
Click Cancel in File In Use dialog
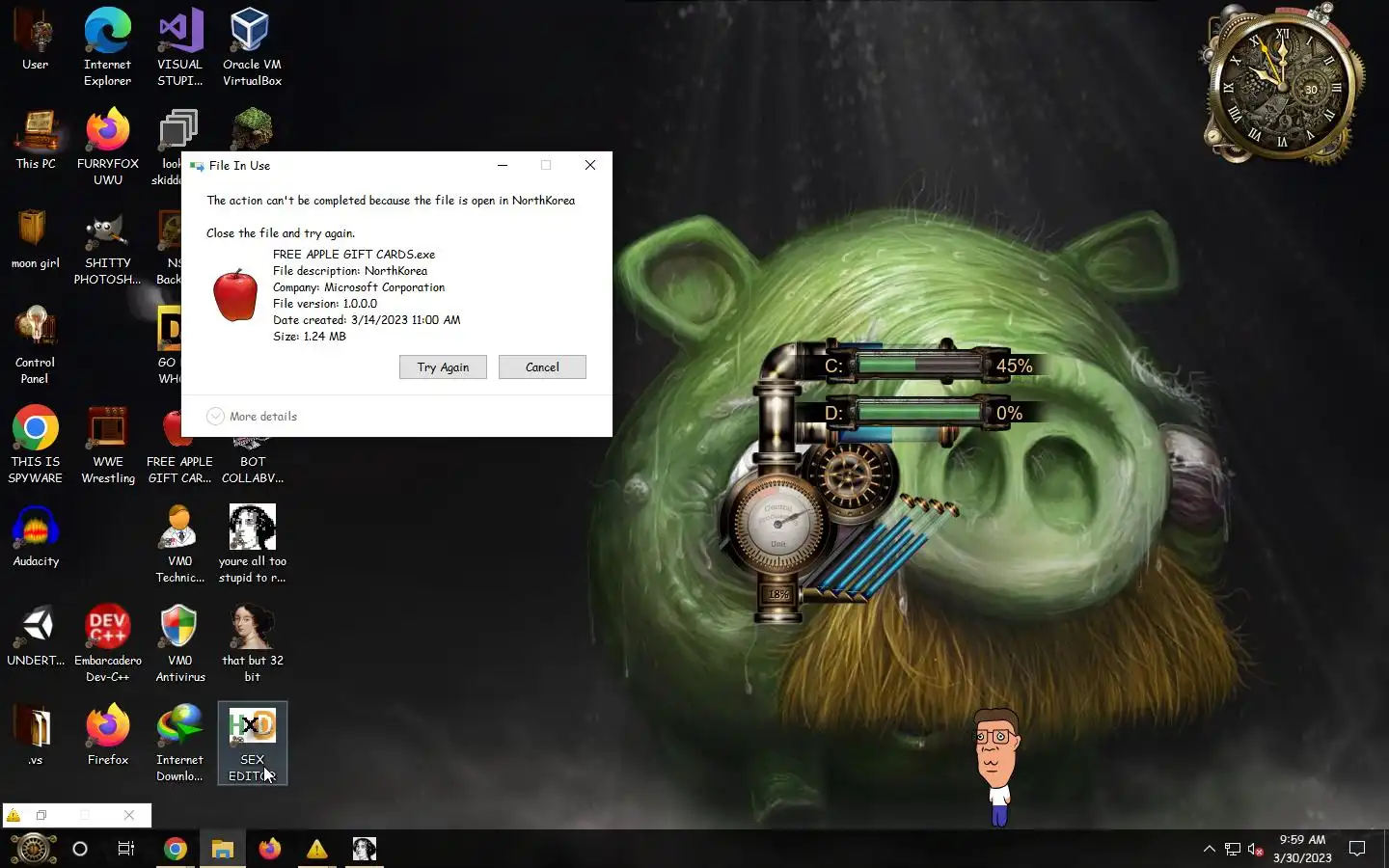pyautogui.click(x=542, y=367)
